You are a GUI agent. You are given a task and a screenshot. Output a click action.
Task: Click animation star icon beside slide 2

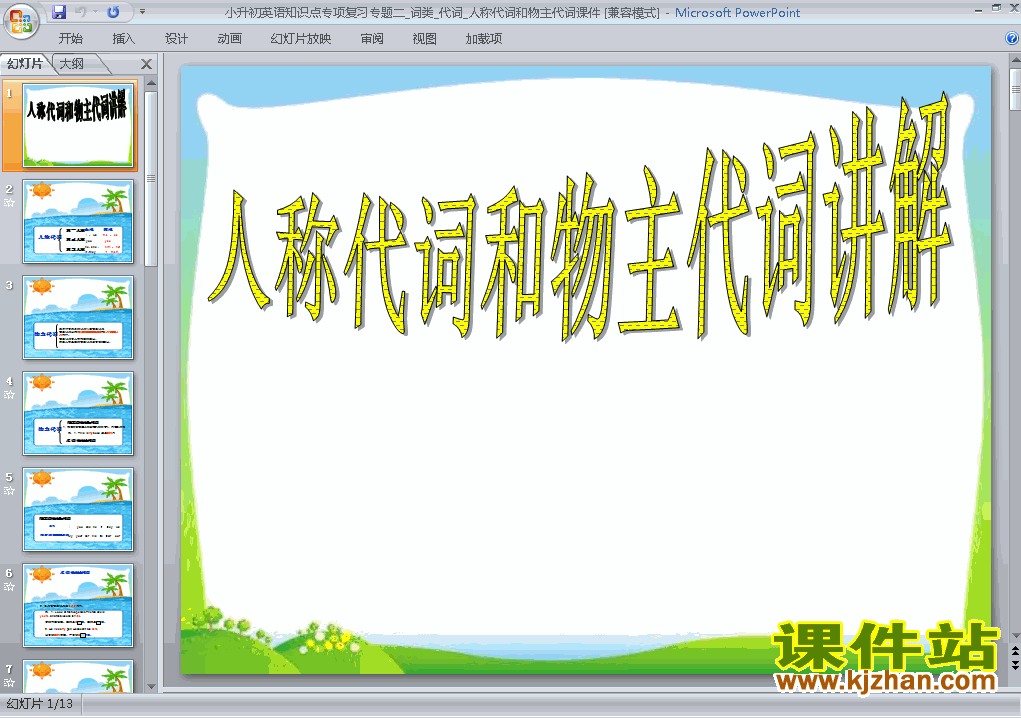[9, 202]
